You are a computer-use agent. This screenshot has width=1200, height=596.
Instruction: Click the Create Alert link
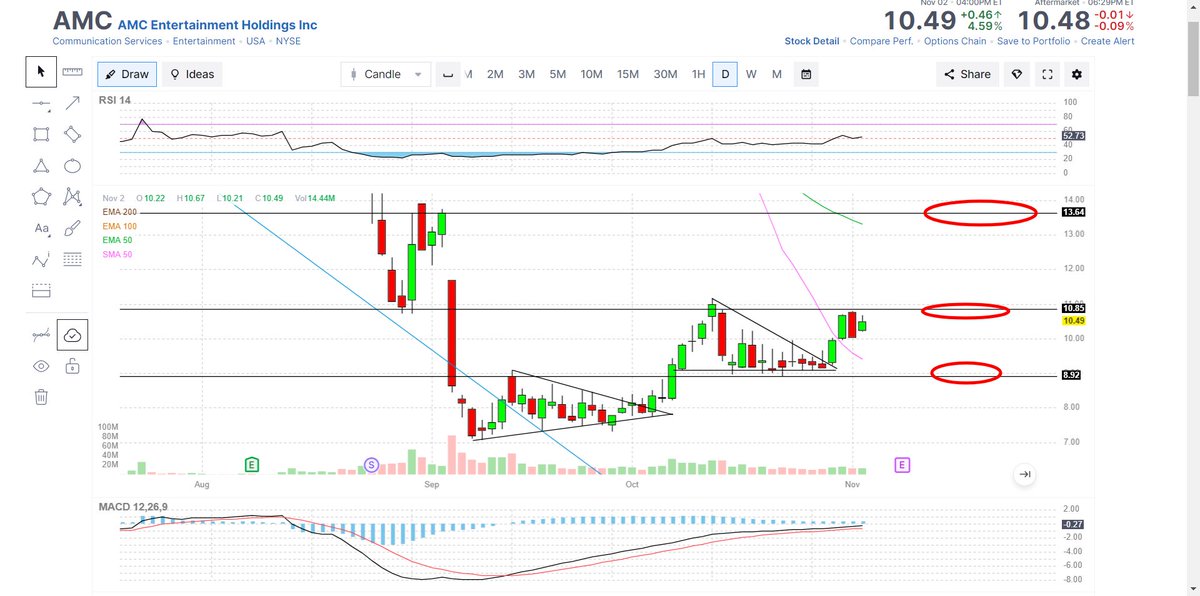[x=1108, y=41]
